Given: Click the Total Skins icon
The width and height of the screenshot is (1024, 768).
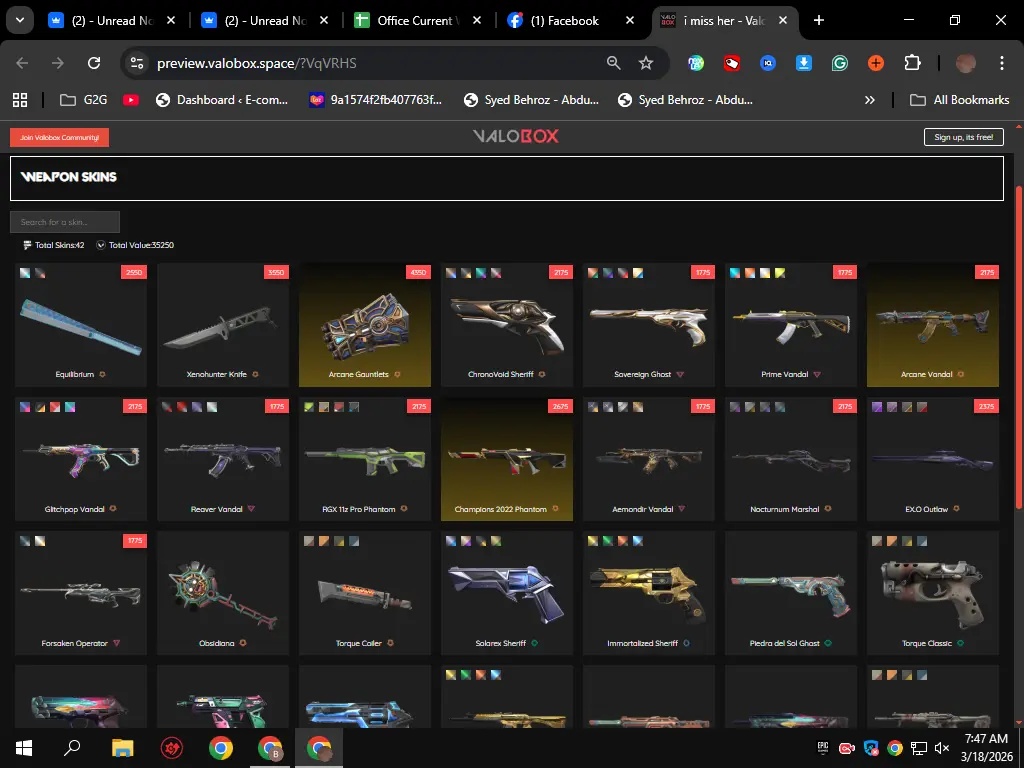Looking at the screenshot, I should [27, 245].
